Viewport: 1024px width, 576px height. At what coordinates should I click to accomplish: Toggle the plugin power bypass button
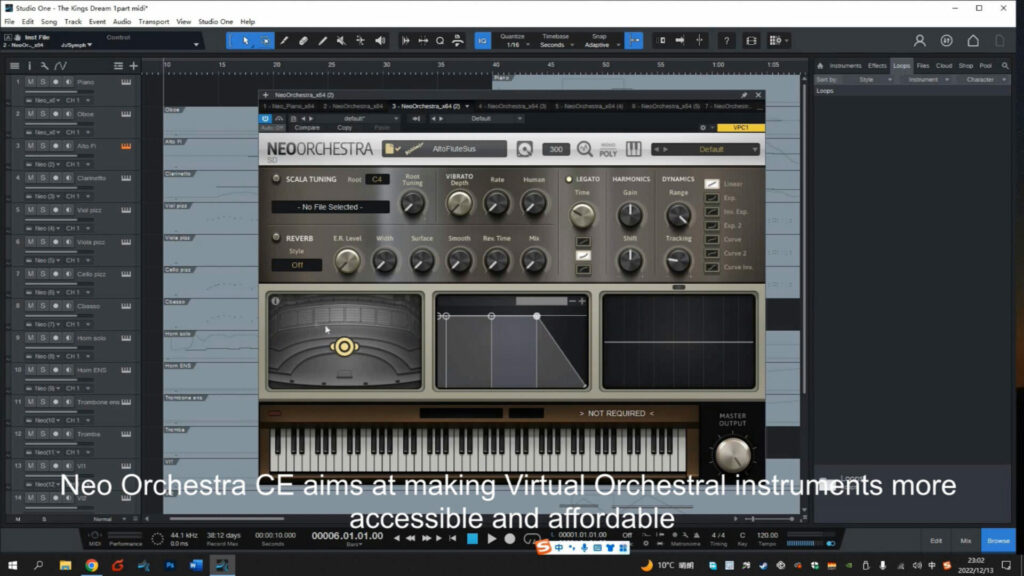(265, 119)
